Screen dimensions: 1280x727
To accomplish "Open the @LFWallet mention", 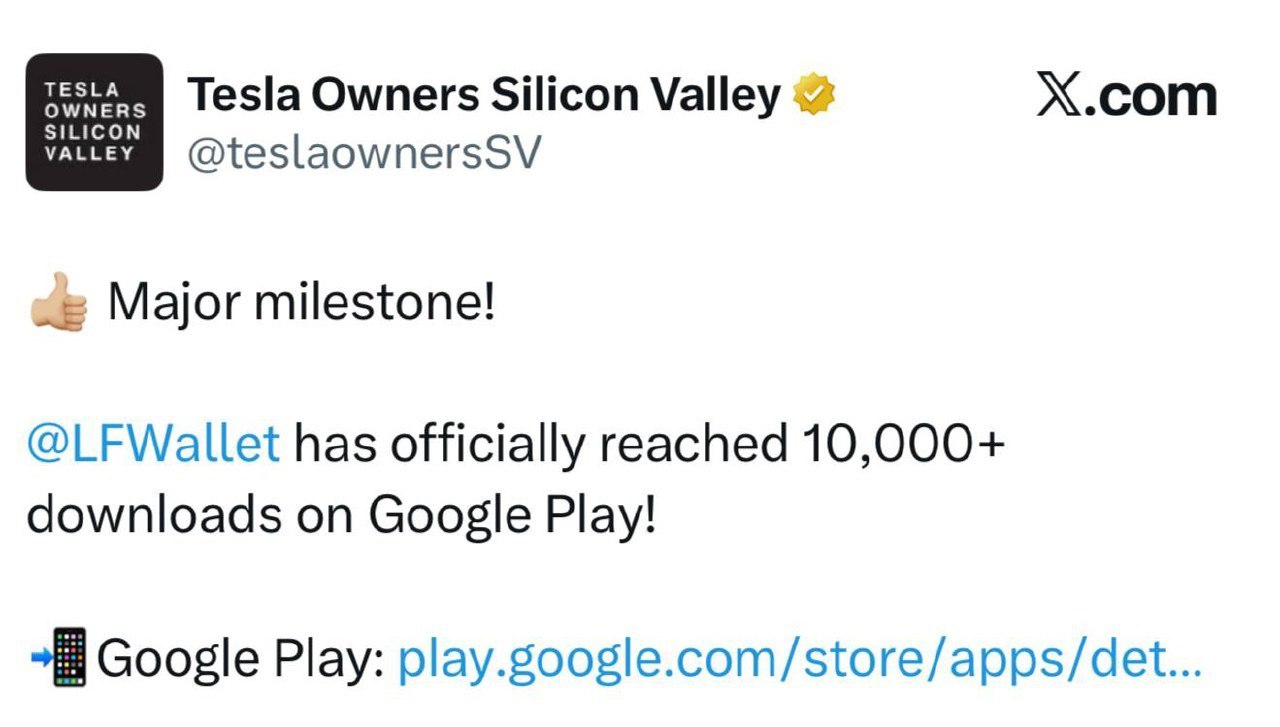I will click(153, 444).
